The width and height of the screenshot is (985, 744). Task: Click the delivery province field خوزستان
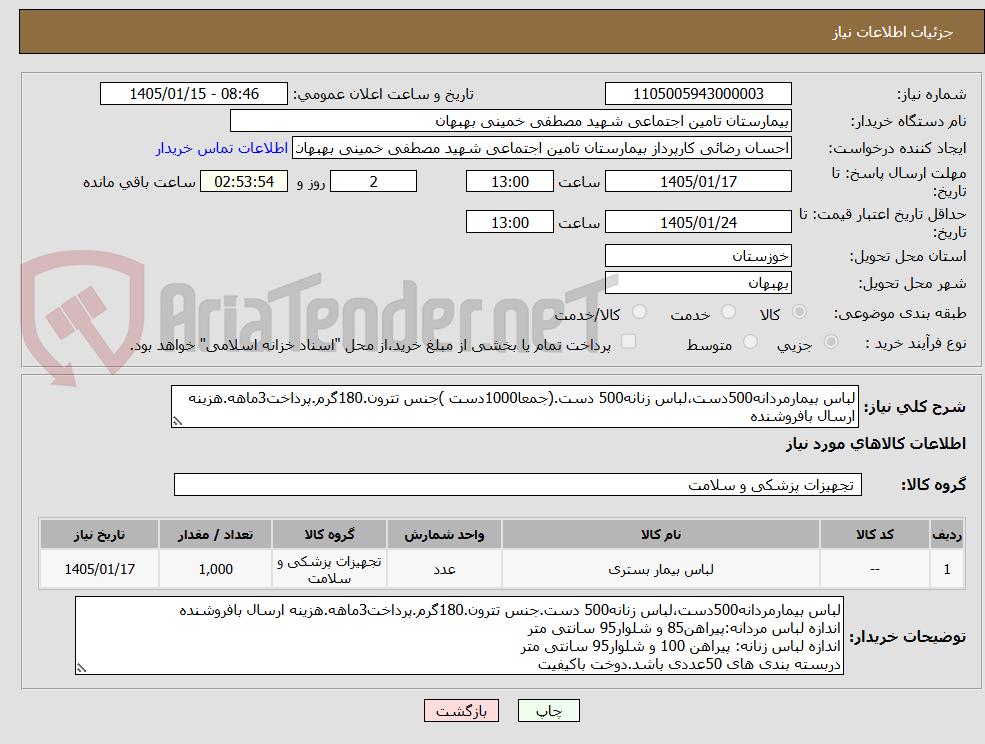tap(698, 256)
